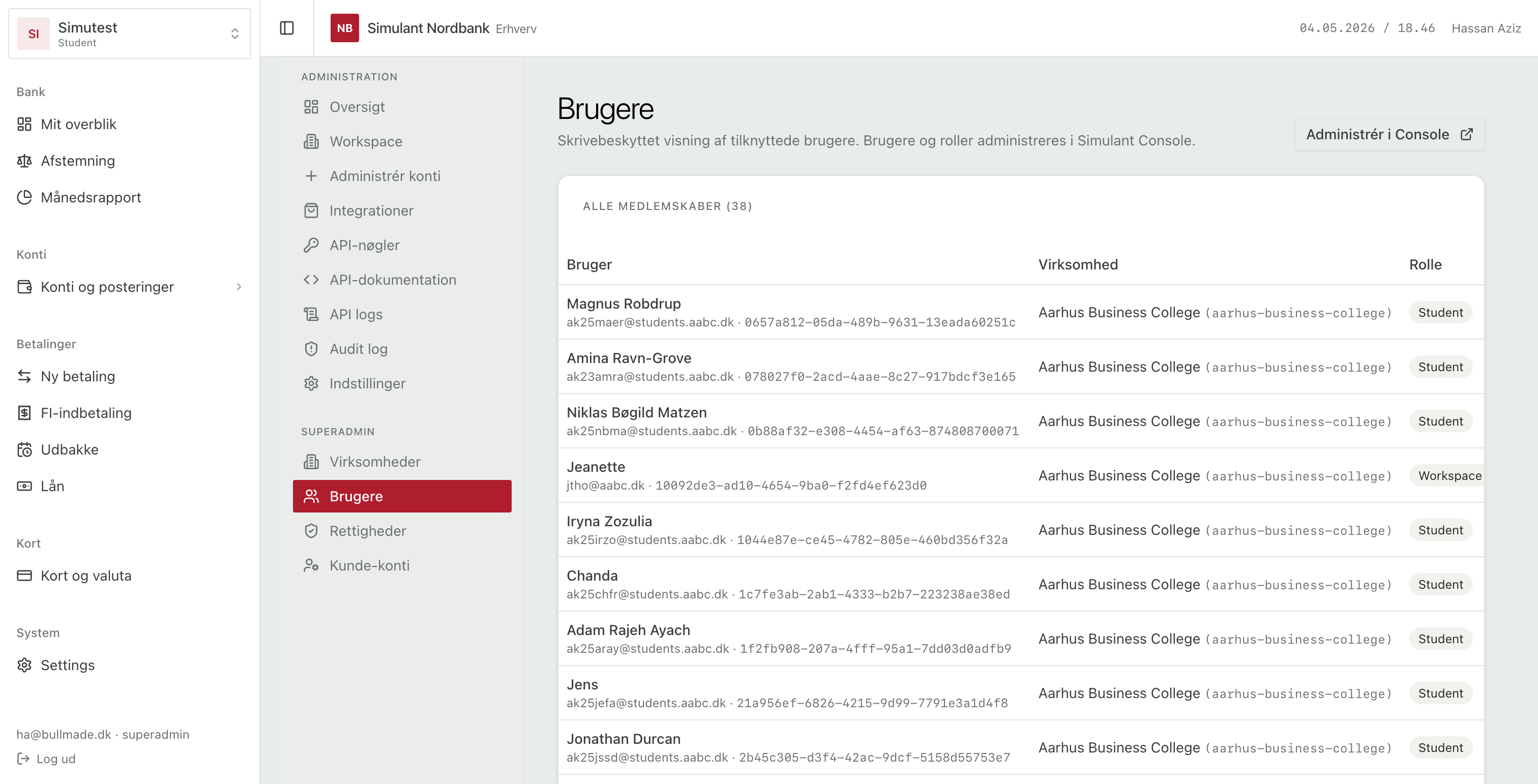Viewport: 1538px width, 784px height.
Task: Click the Log ud exit icon
Action: coord(23,759)
